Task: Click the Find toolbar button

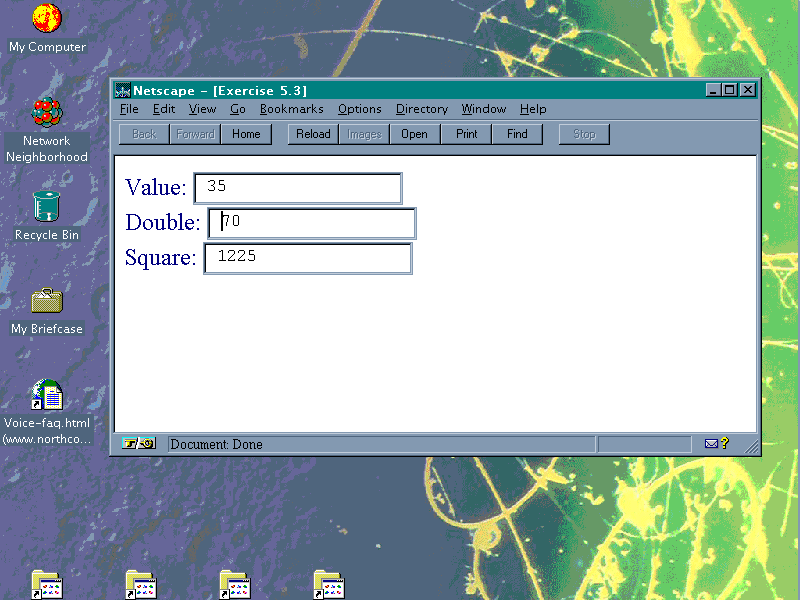Action: (x=517, y=134)
